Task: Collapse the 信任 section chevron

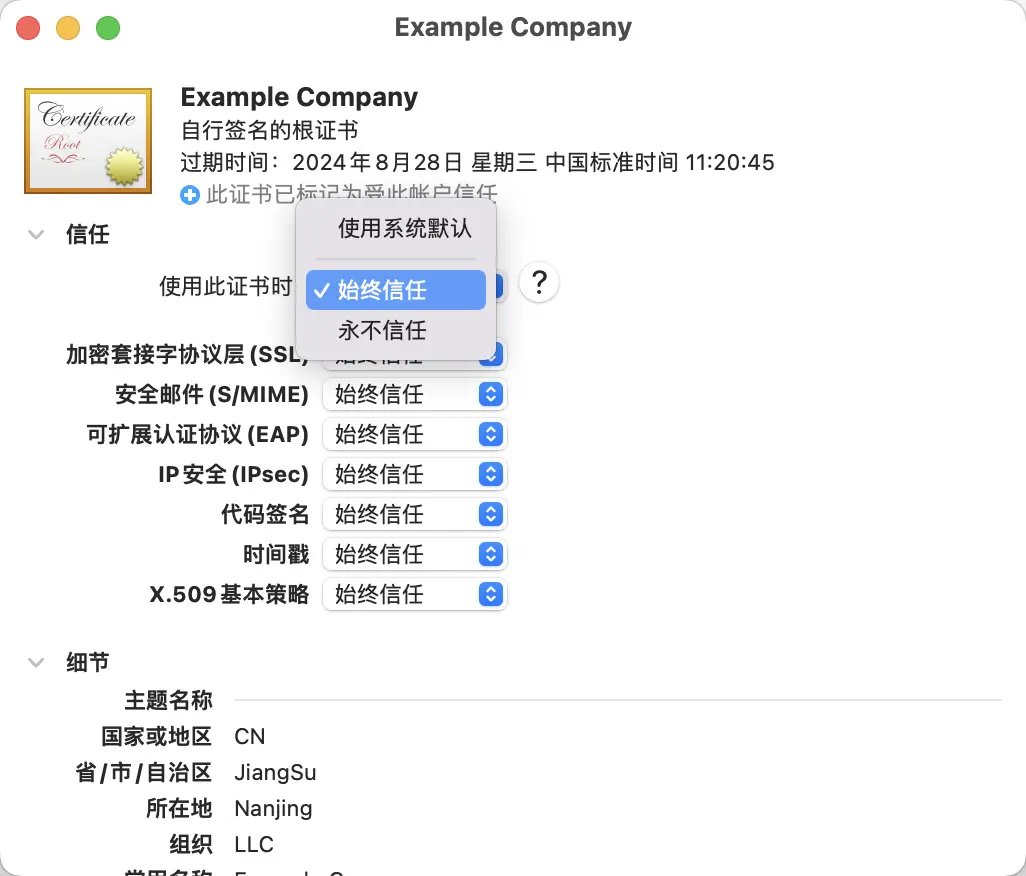Action: pyautogui.click(x=37, y=234)
